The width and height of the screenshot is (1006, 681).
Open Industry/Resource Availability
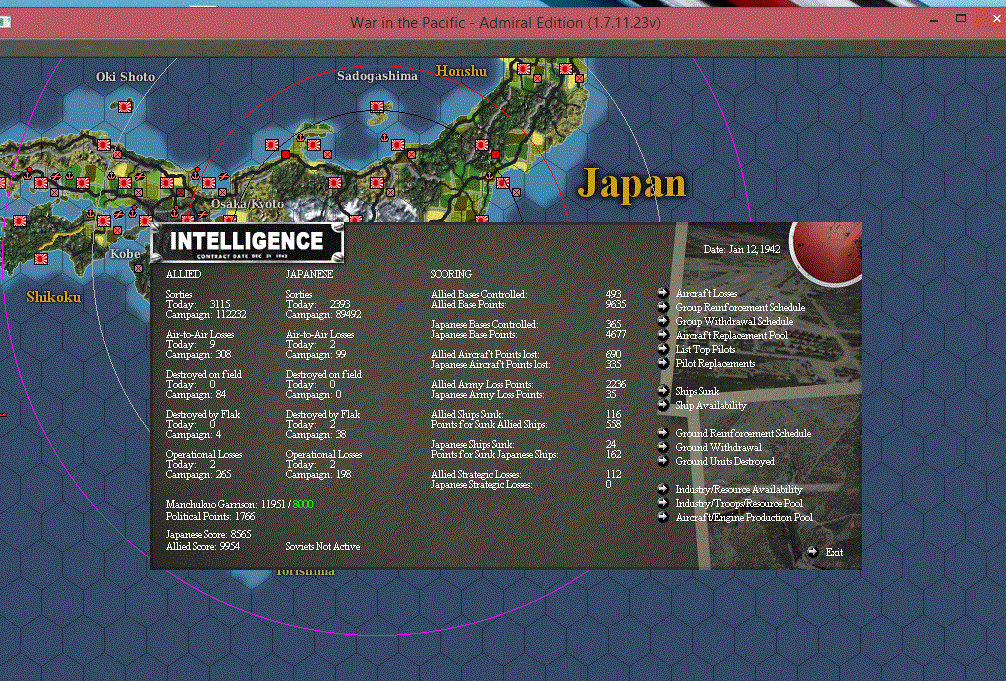point(739,490)
